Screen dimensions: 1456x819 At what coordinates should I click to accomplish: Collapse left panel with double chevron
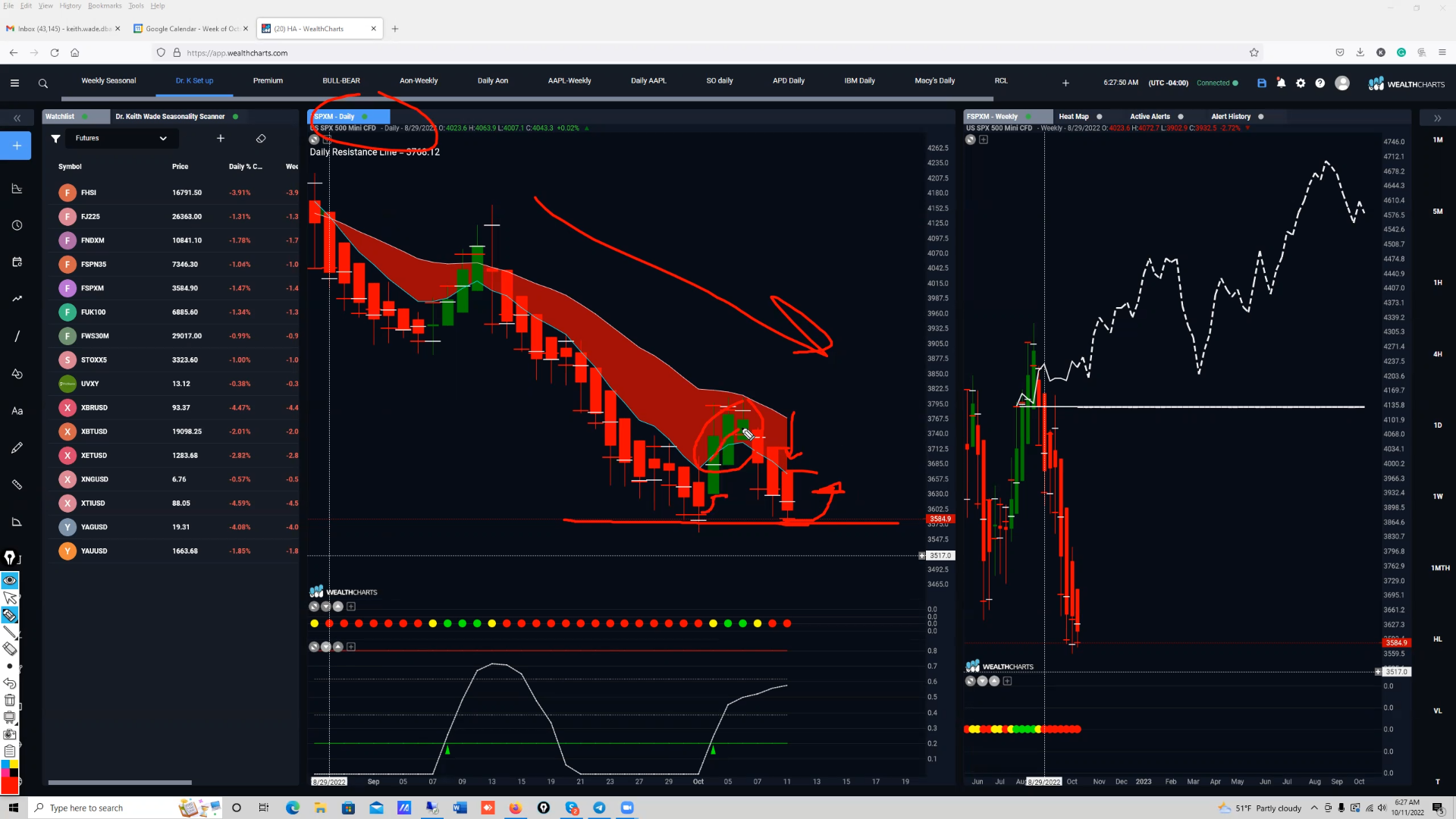point(17,118)
